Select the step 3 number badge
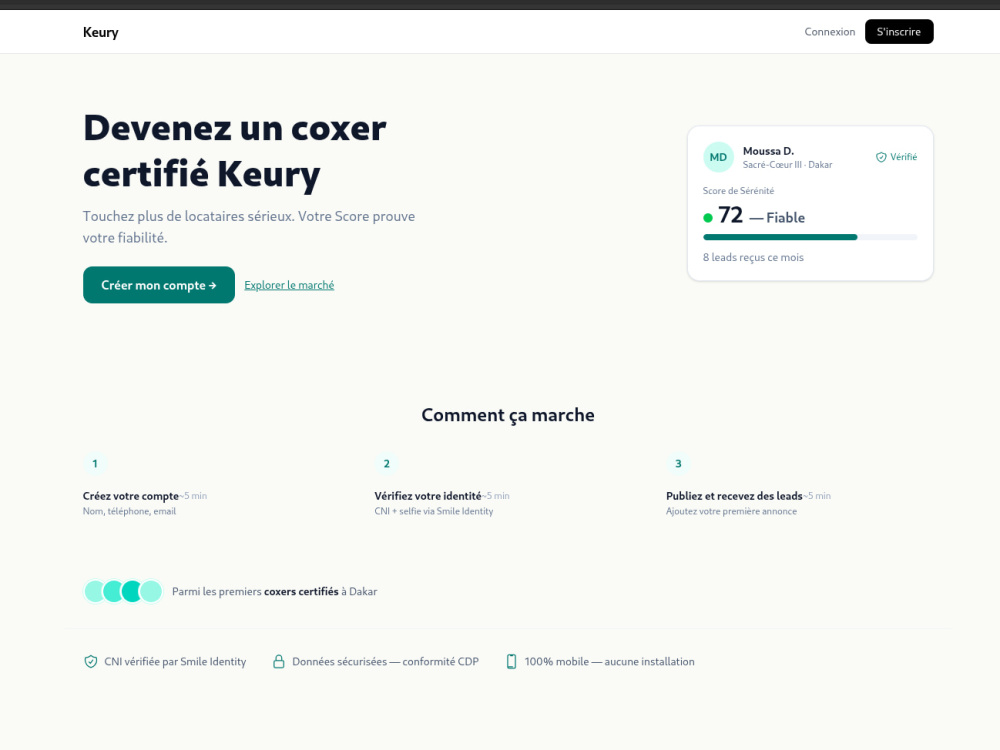Viewport: 1000px width, 750px height. coord(678,464)
